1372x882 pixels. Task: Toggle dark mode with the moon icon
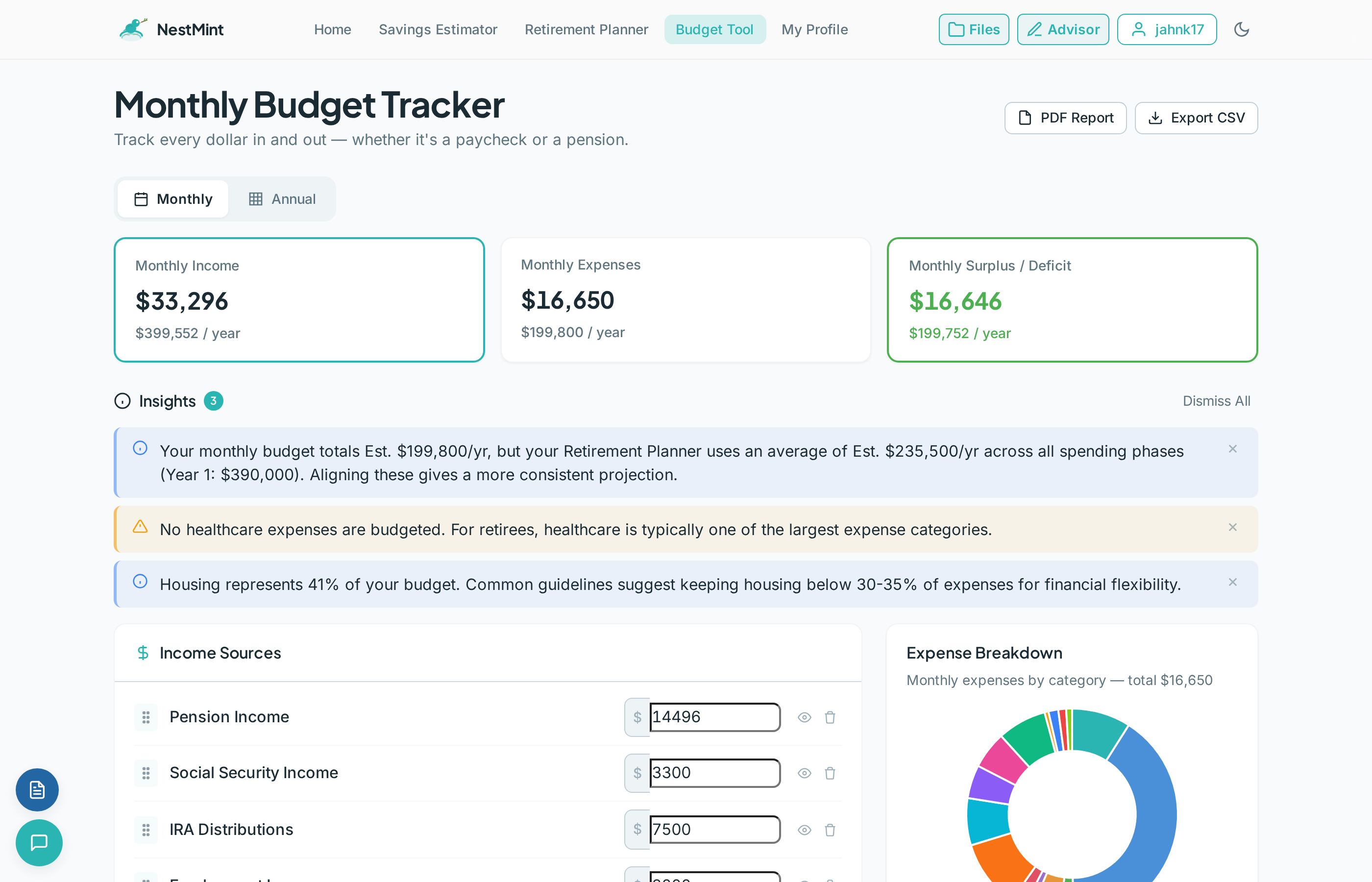point(1242,29)
